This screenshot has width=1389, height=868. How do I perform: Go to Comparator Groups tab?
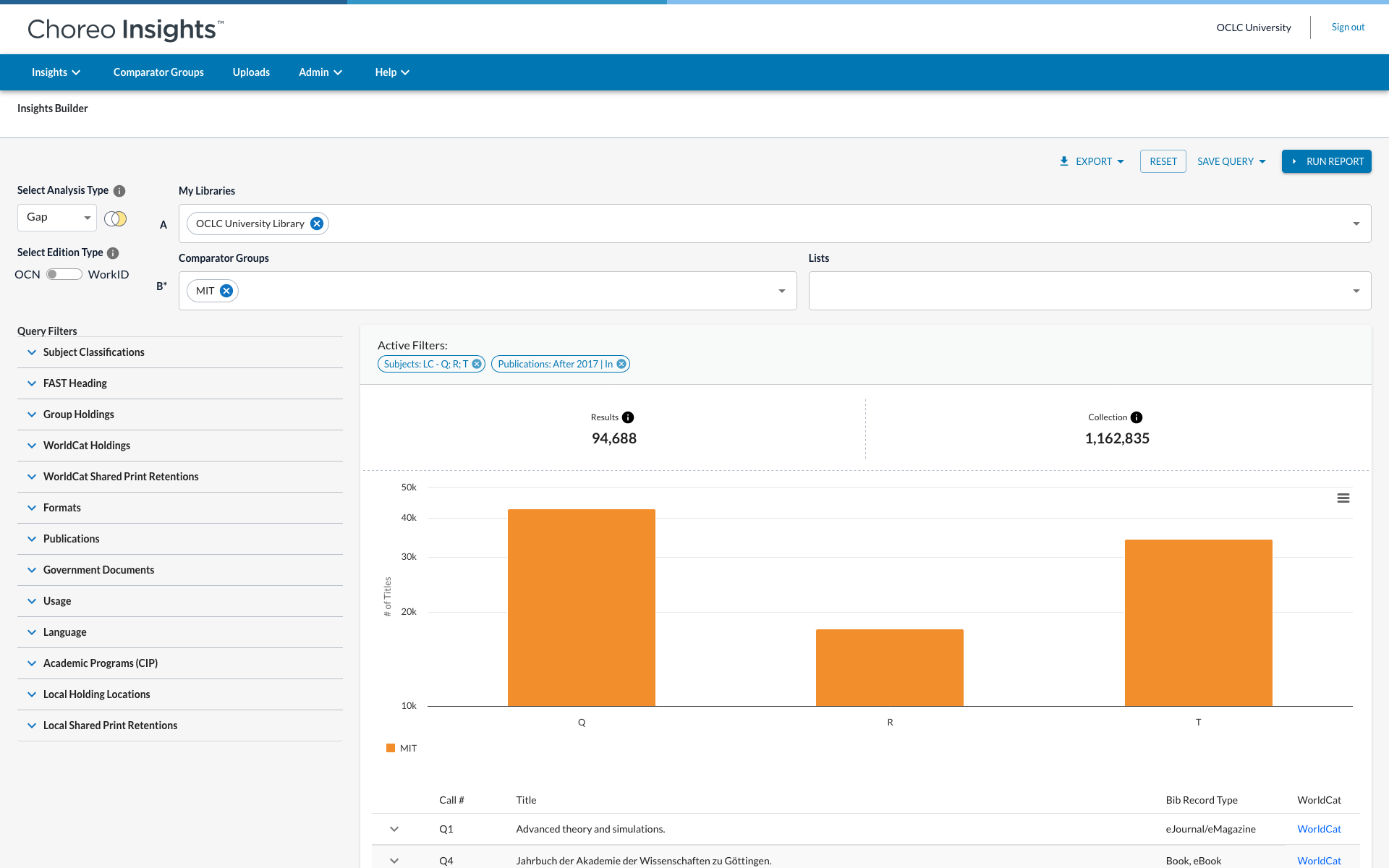pos(158,72)
